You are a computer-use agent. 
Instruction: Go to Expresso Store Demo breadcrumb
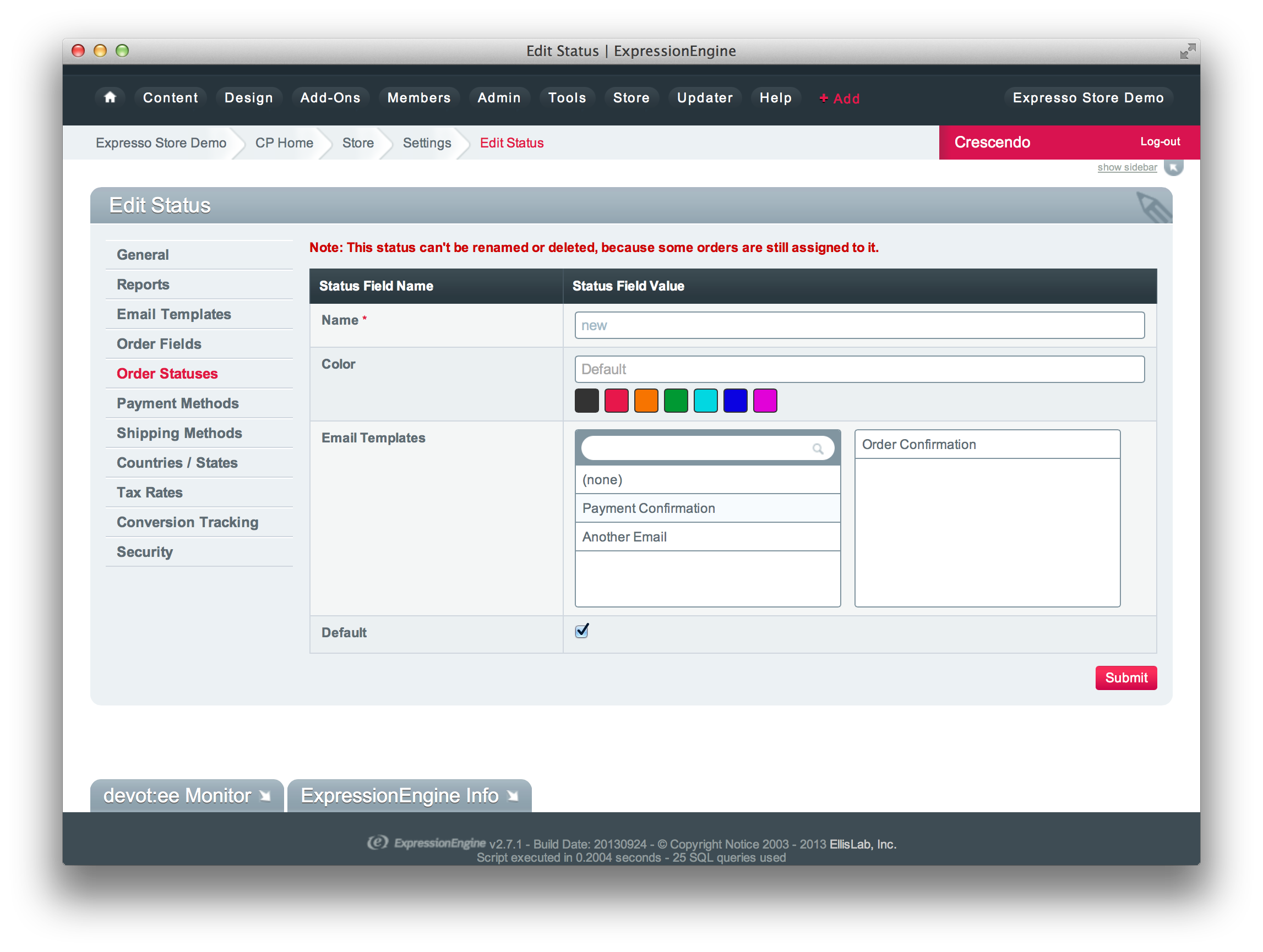[161, 143]
